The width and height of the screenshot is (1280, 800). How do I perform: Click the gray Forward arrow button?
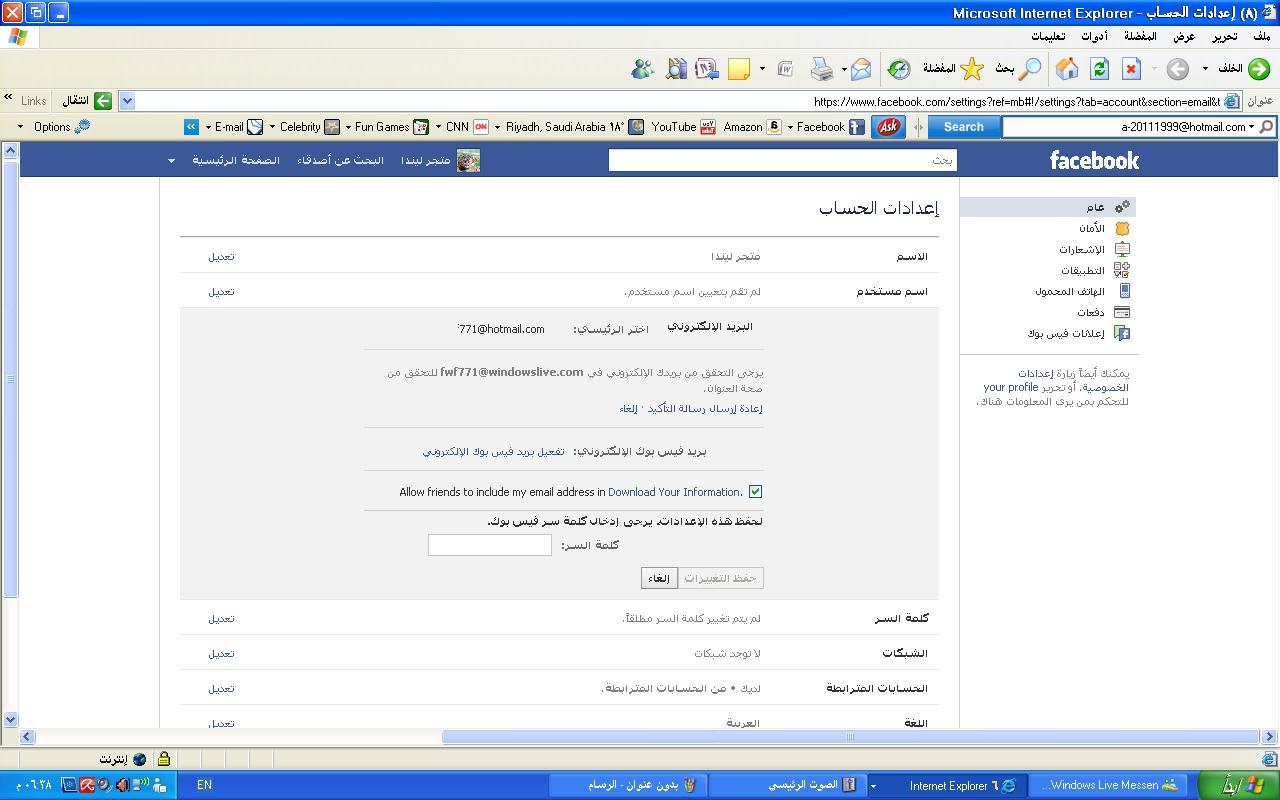[1178, 69]
